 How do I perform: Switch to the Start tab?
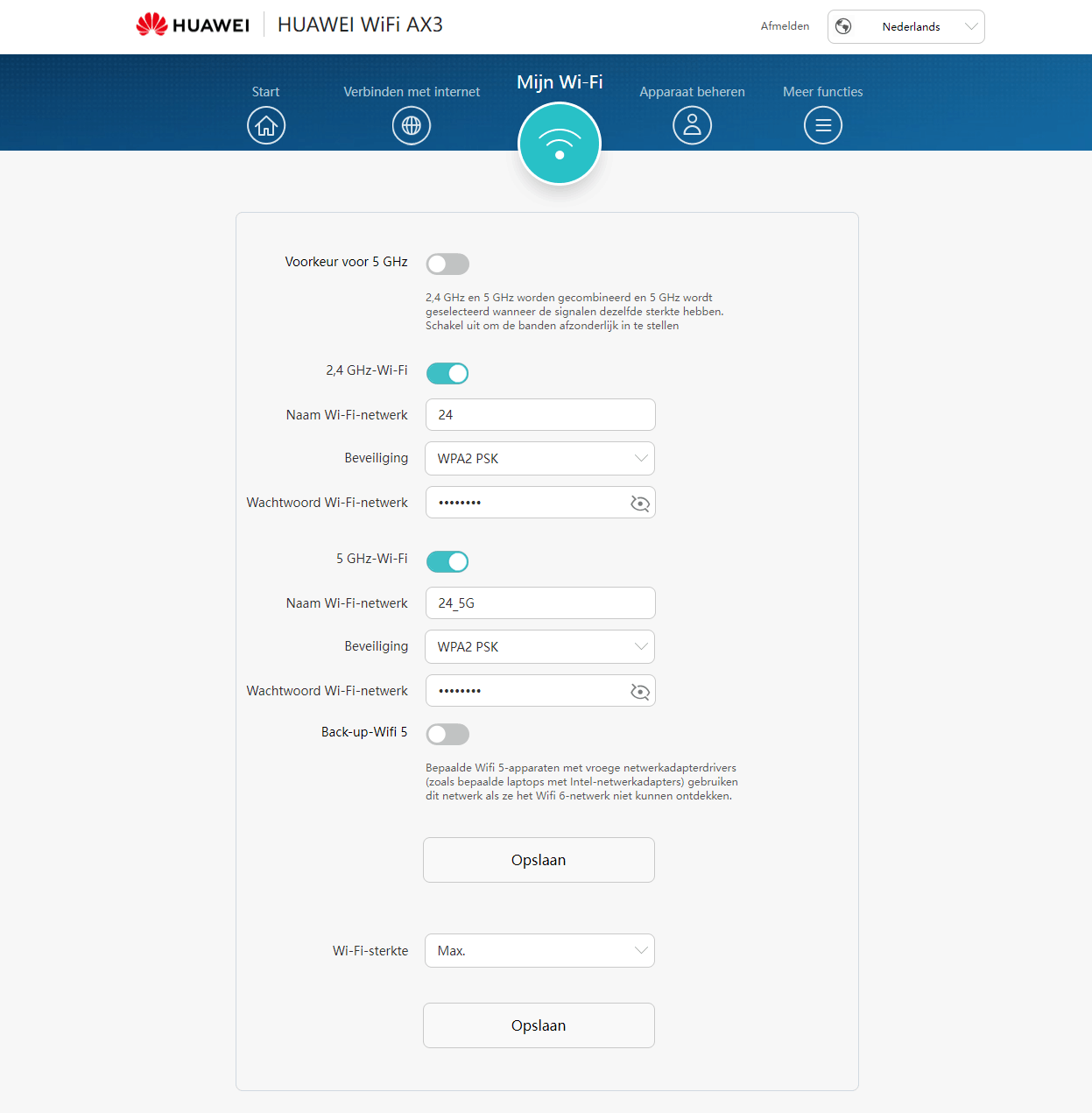tap(265, 91)
